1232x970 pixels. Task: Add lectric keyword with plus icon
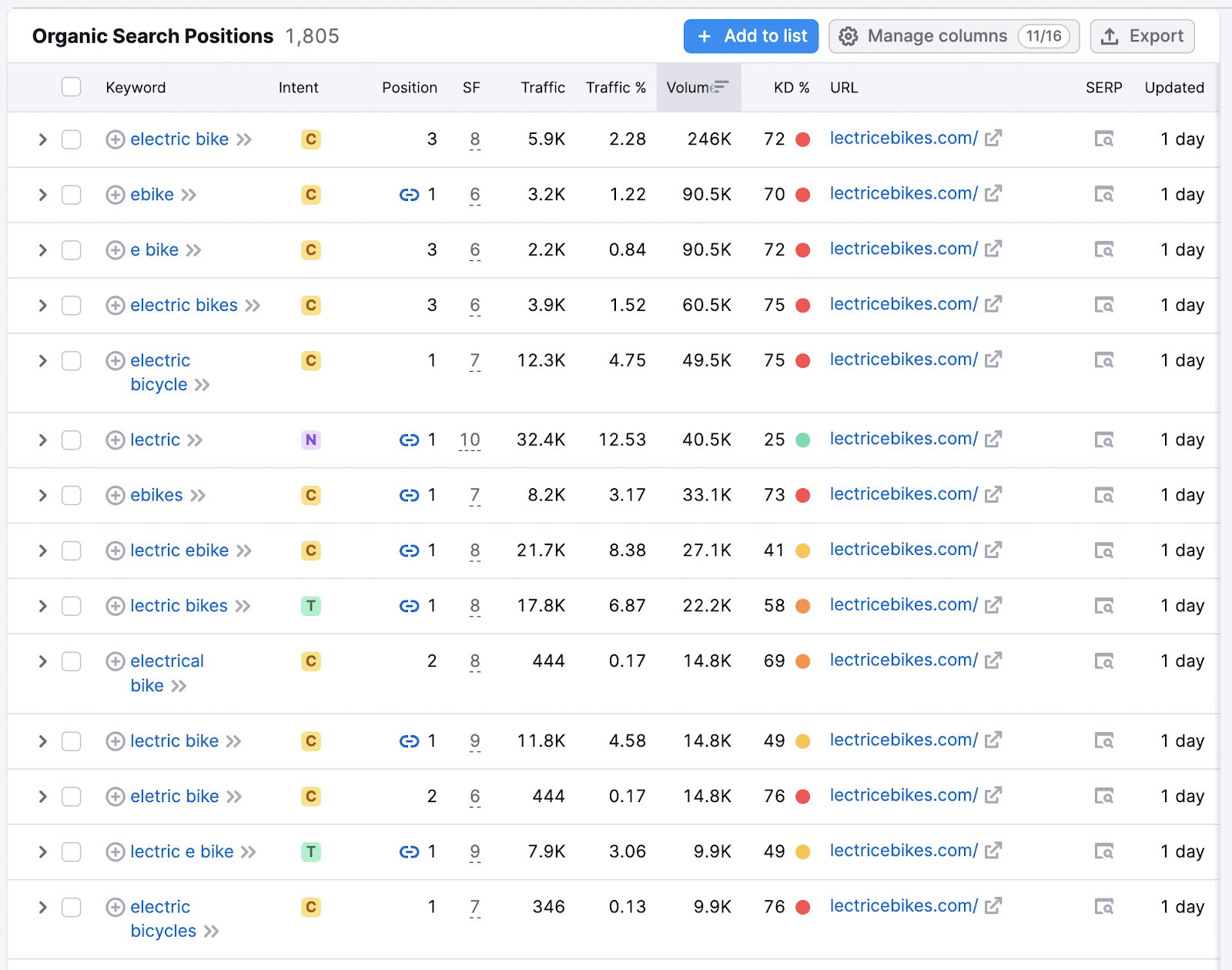click(115, 440)
